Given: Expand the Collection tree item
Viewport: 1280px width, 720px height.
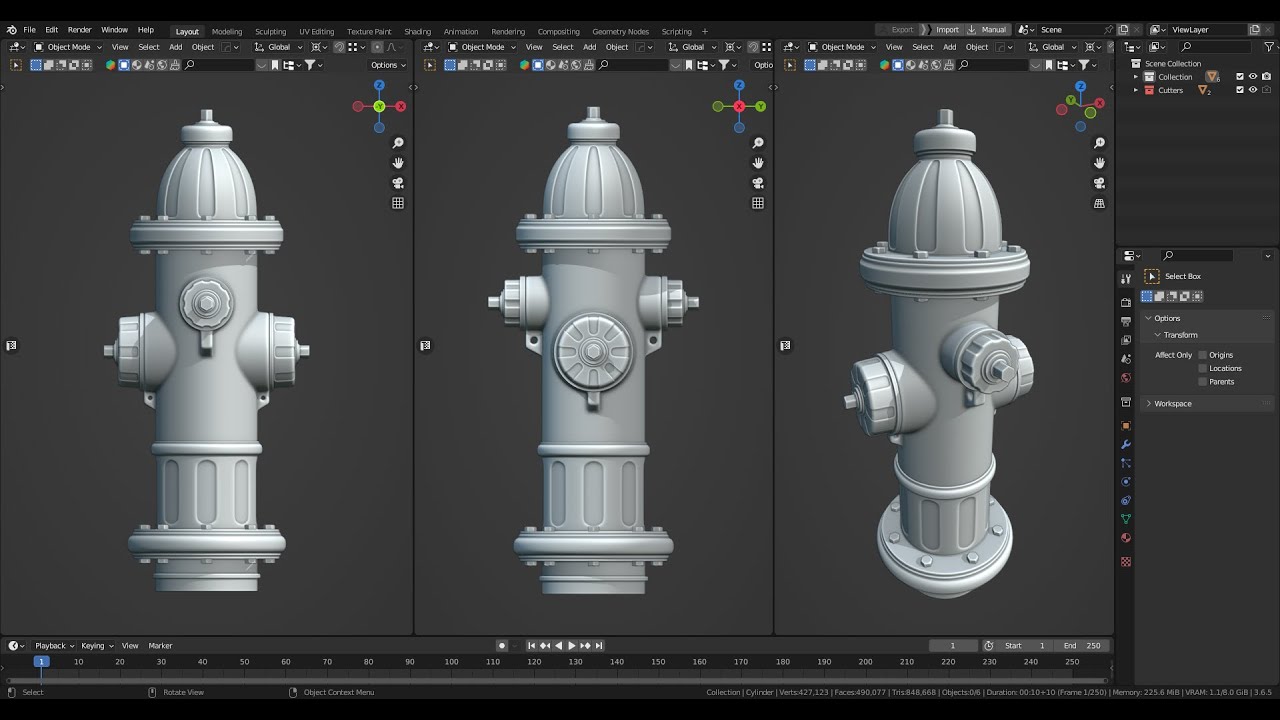Looking at the screenshot, I should click(1136, 77).
